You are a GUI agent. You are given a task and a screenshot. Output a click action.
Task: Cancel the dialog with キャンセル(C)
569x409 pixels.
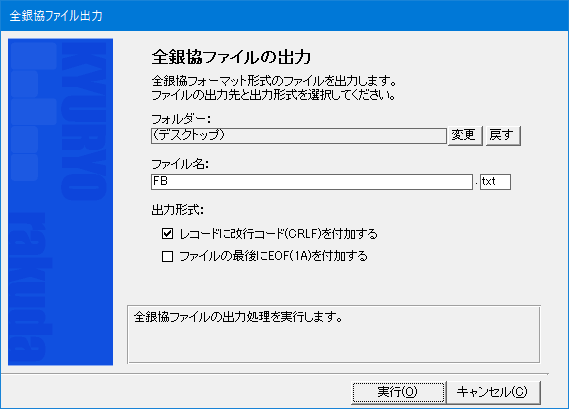[x=493, y=392]
